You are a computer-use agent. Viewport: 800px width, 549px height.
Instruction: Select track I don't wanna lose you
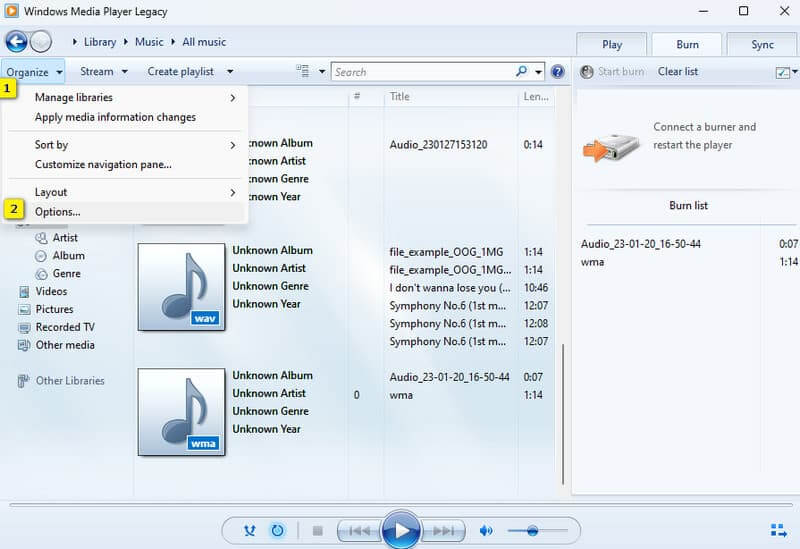click(x=449, y=288)
